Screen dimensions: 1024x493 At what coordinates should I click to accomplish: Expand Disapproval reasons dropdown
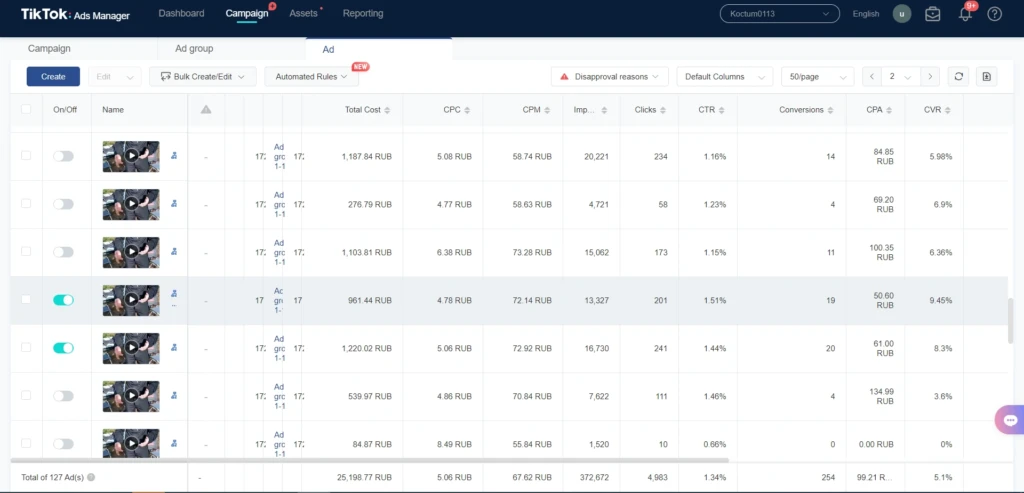click(x=609, y=76)
